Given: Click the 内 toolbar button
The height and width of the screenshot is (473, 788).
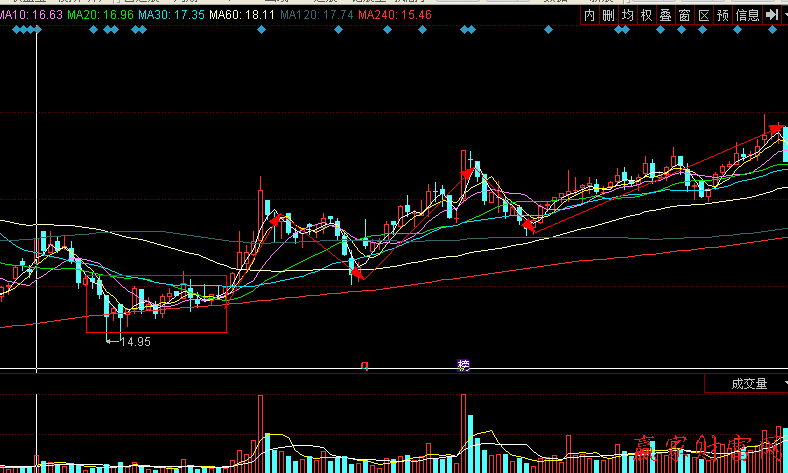Looking at the screenshot, I should pos(589,16).
